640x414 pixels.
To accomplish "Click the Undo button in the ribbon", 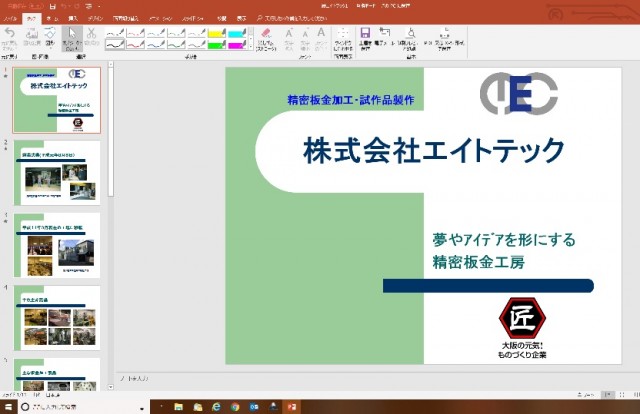I will 9,38.
